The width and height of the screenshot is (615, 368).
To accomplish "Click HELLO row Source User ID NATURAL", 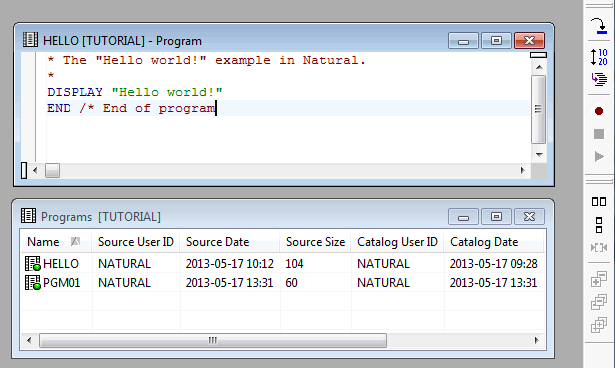I will (124, 264).
